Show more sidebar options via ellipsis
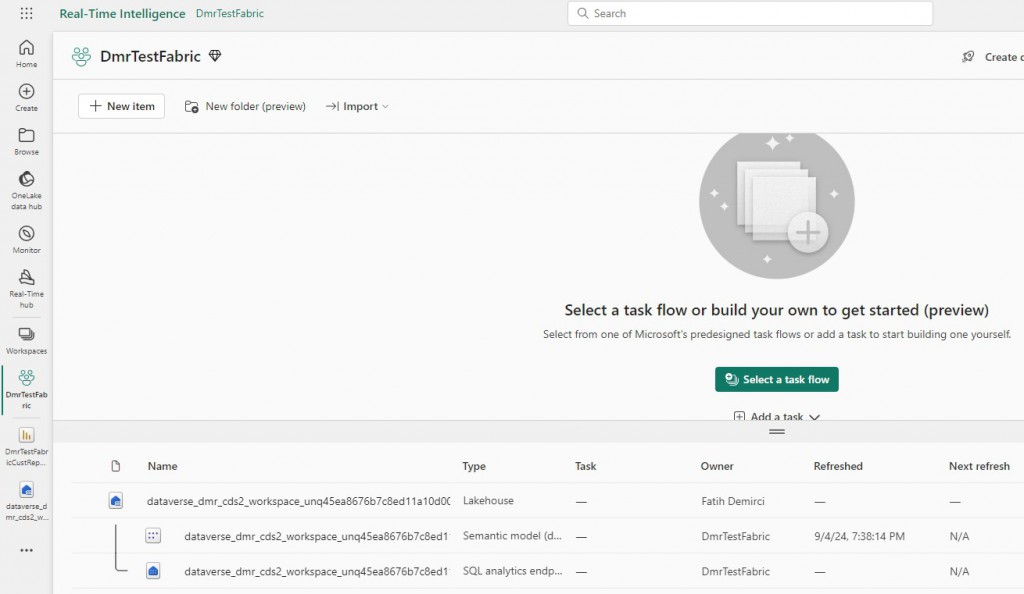The image size is (1024, 594). click(26, 550)
